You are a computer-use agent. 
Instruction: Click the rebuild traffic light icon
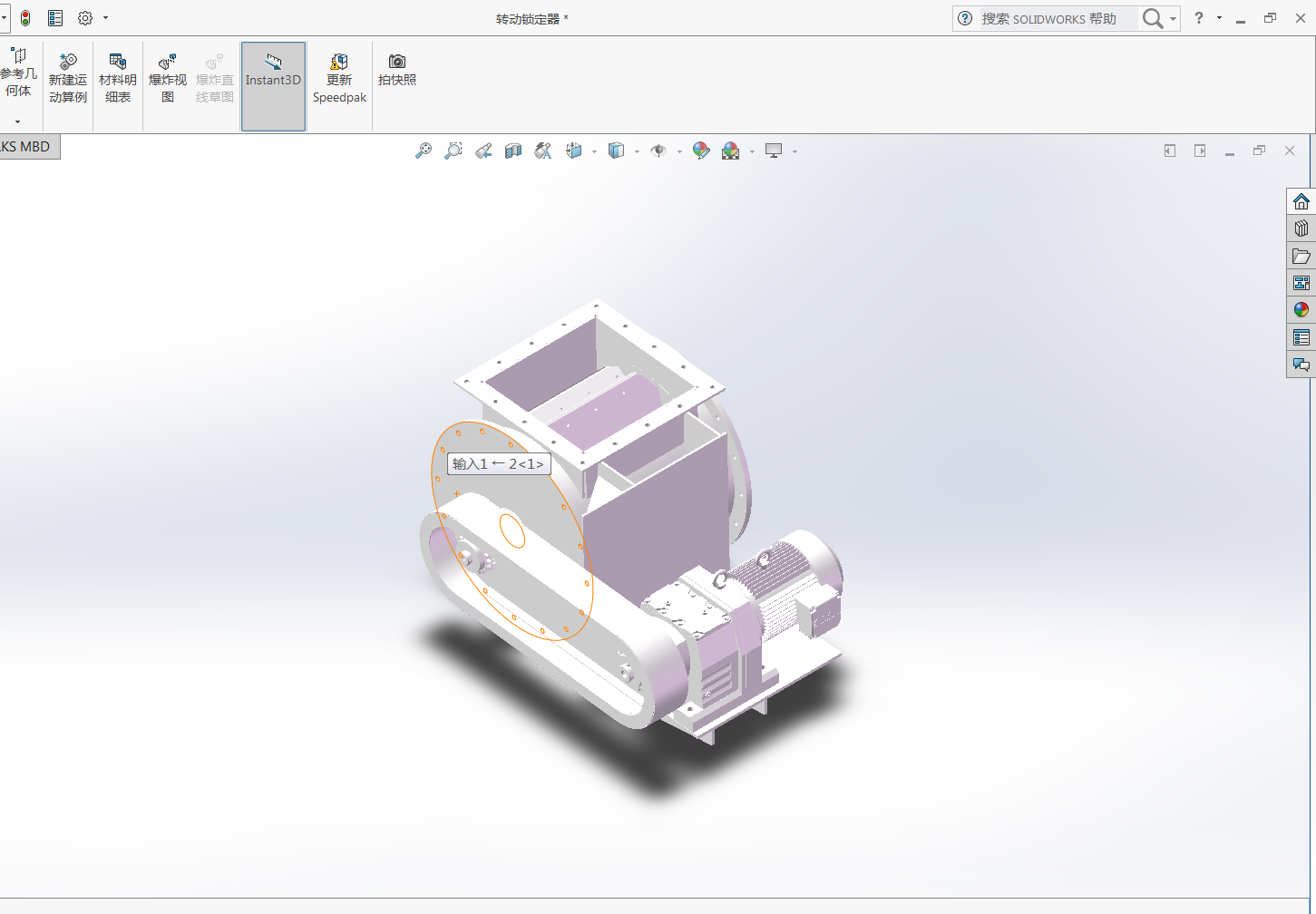(25, 18)
